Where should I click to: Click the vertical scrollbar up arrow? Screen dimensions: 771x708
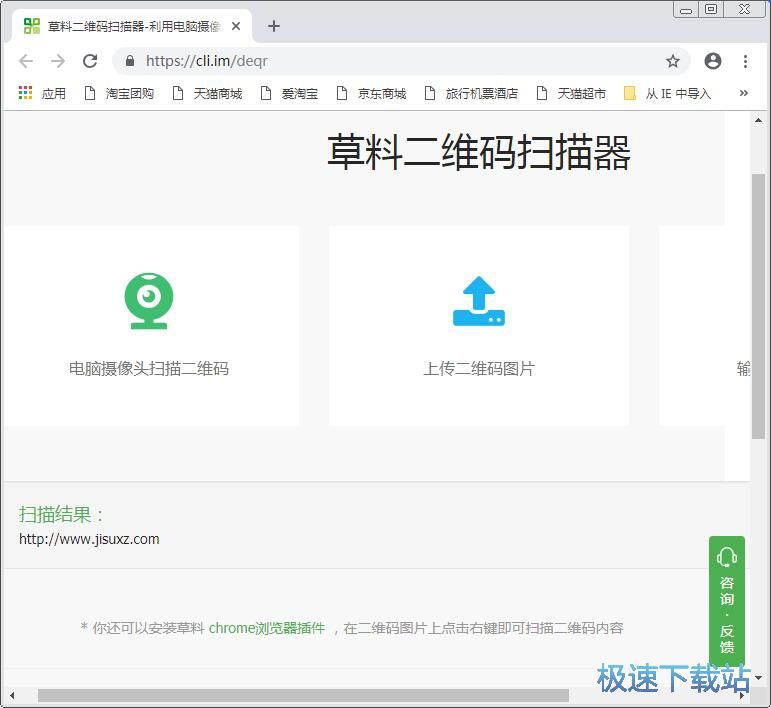click(x=759, y=120)
